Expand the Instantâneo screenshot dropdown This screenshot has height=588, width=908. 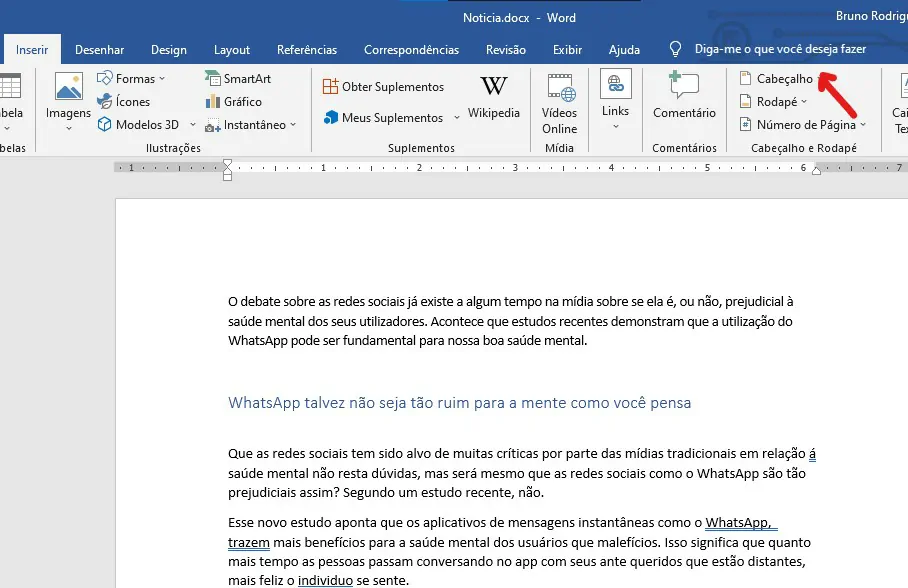pos(293,125)
